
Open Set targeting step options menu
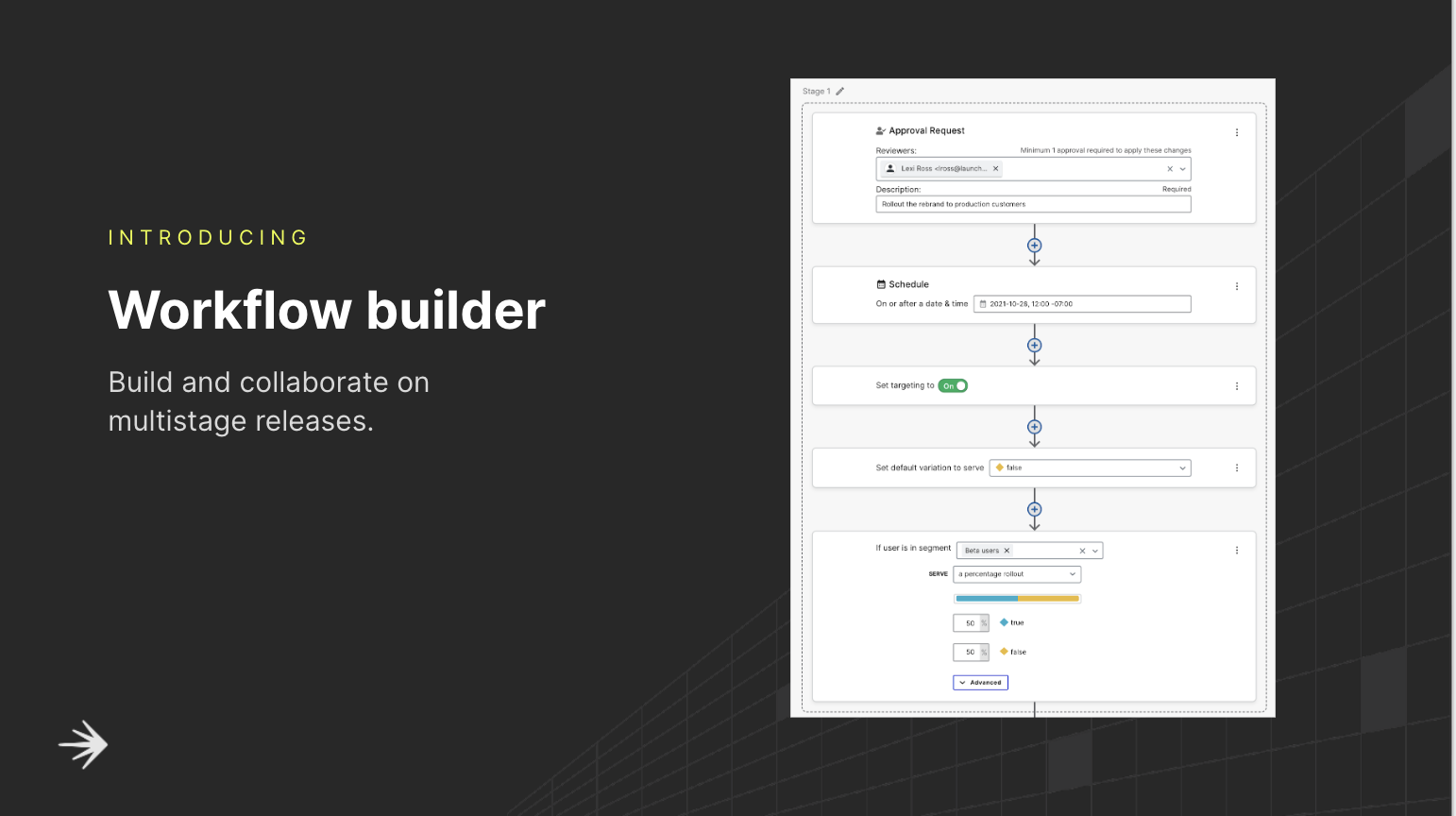tap(1237, 386)
